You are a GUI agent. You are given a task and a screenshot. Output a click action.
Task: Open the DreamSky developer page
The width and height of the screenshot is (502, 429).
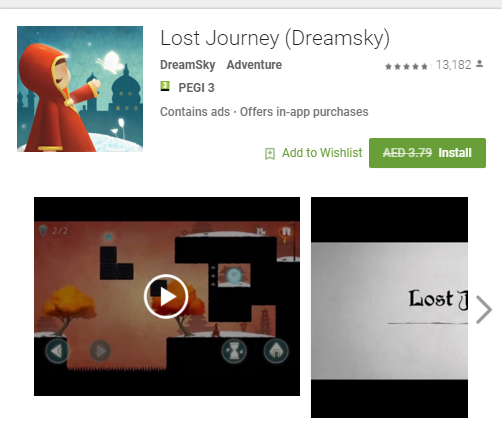coord(187,65)
